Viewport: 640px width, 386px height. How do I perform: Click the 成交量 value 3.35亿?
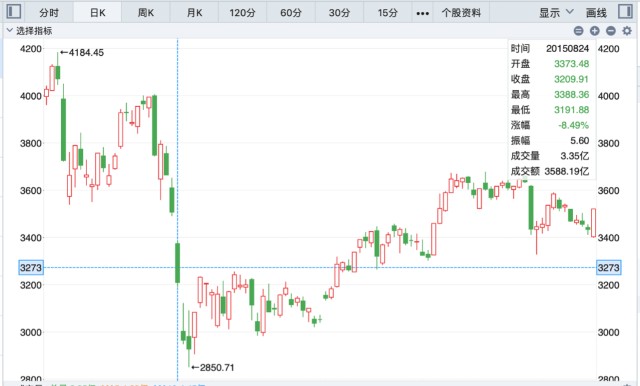coord(575,156)
